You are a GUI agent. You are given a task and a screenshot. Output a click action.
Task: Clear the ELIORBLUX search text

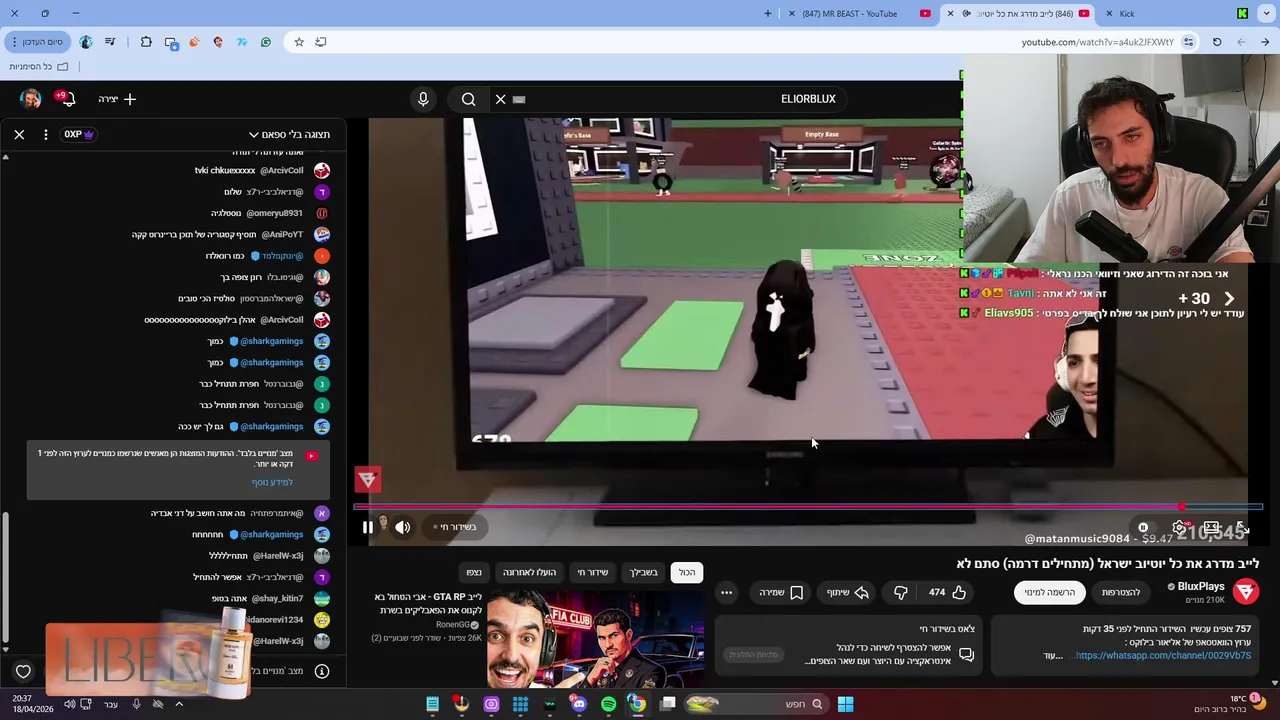coord(500,99)
